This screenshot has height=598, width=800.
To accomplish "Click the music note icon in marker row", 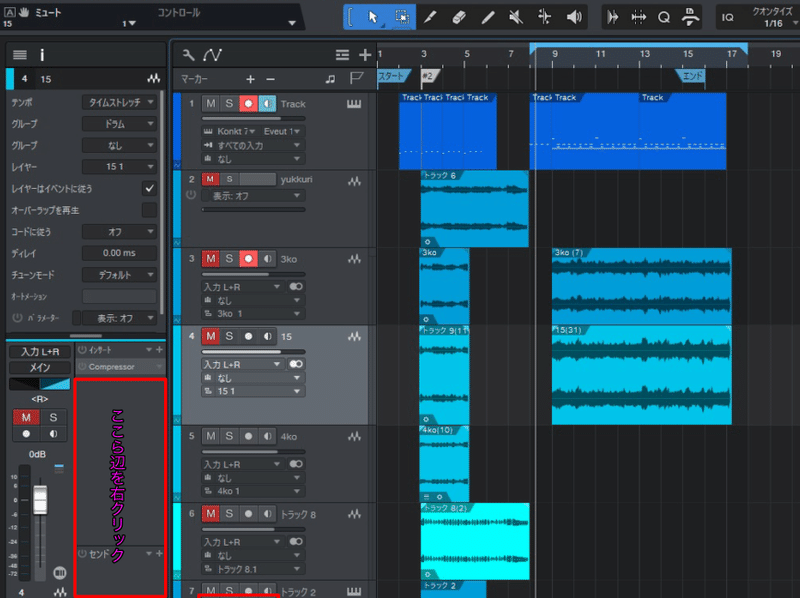I will [331, 79].
